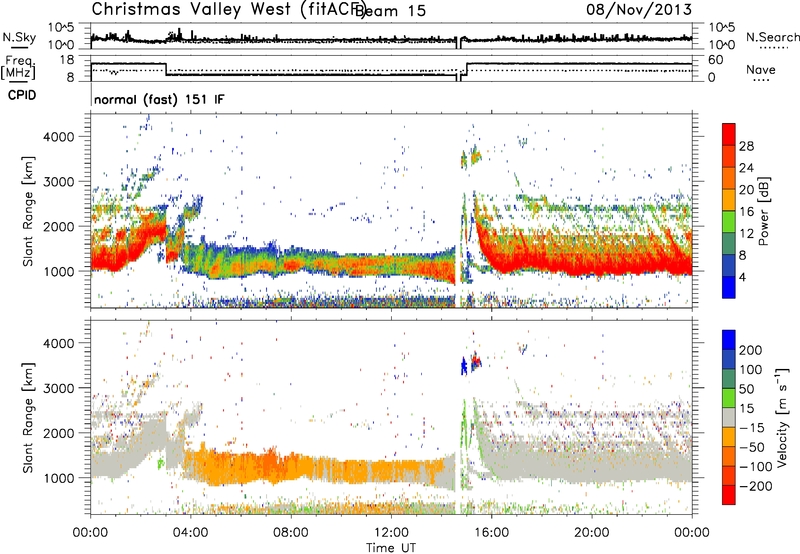Screen dimensions: 800x554
Task: Click the 'Freq. [MHz]' axis label
Action: pos(19,68)
